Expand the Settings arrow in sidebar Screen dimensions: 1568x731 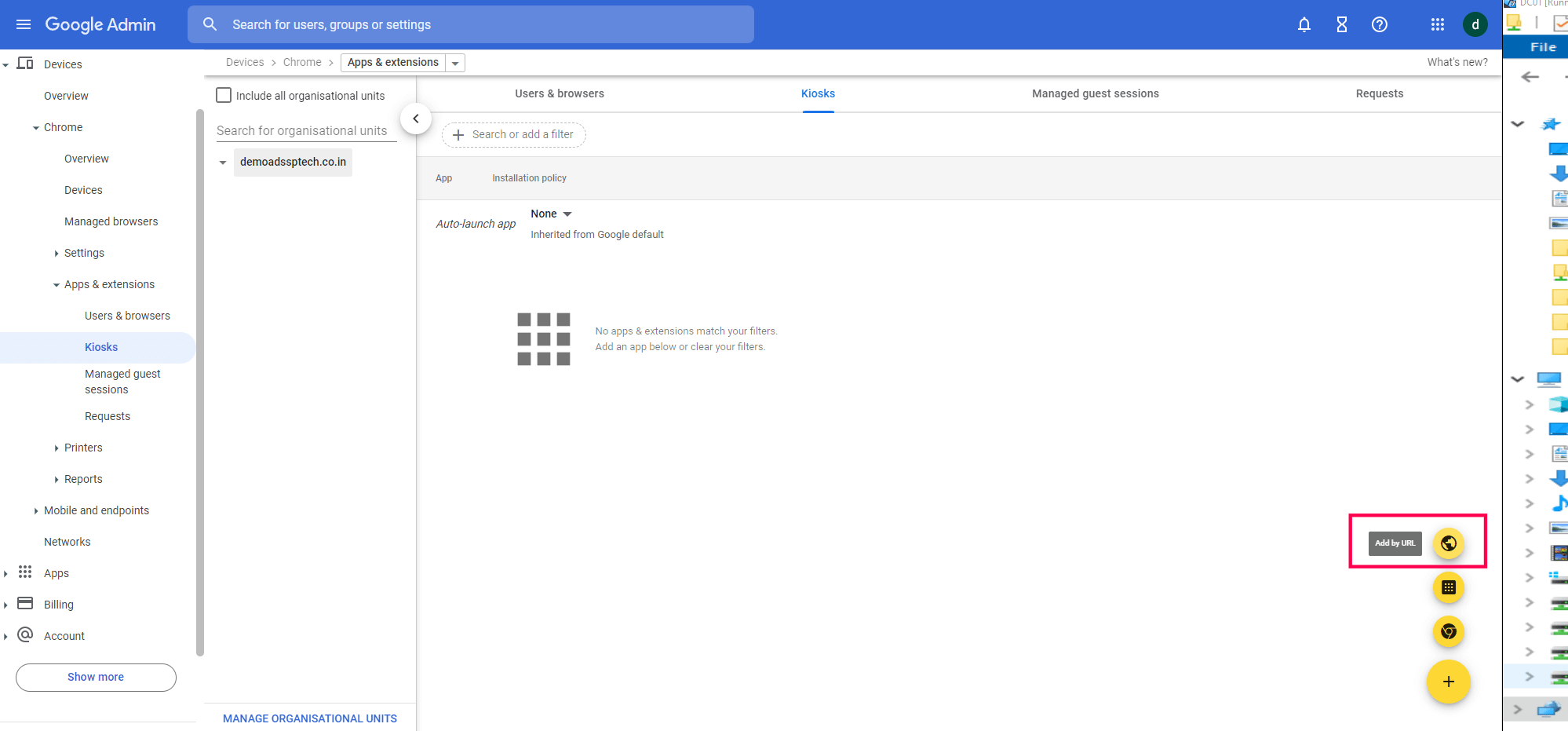click(57, 254)
